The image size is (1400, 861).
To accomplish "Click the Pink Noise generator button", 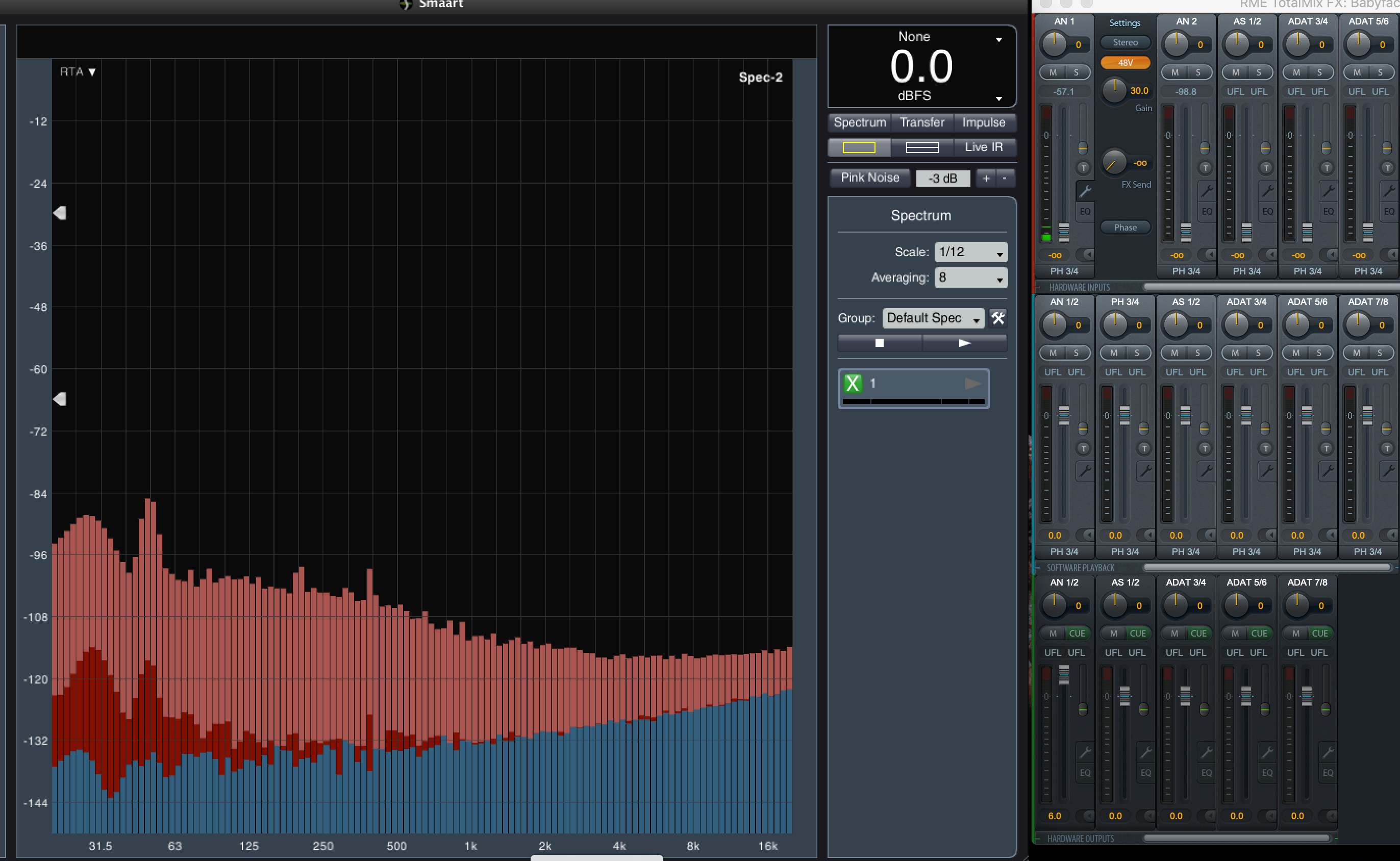I will click(x=870, y=178).
